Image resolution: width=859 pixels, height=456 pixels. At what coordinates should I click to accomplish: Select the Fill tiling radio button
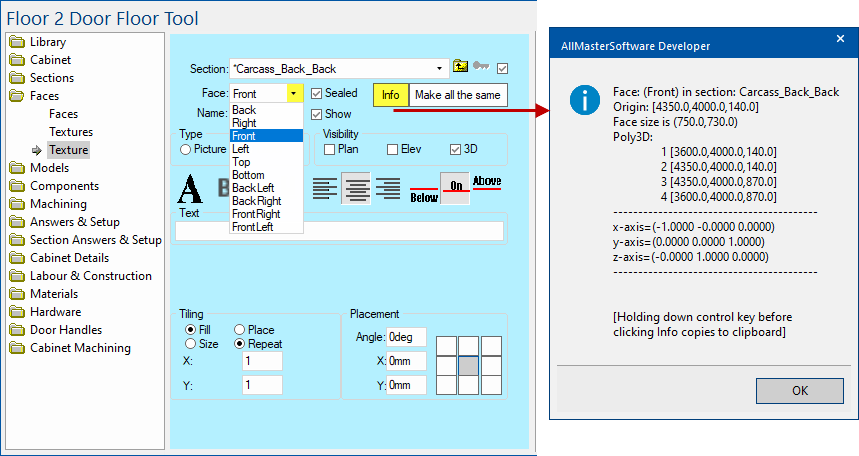[x=191, y=329]
